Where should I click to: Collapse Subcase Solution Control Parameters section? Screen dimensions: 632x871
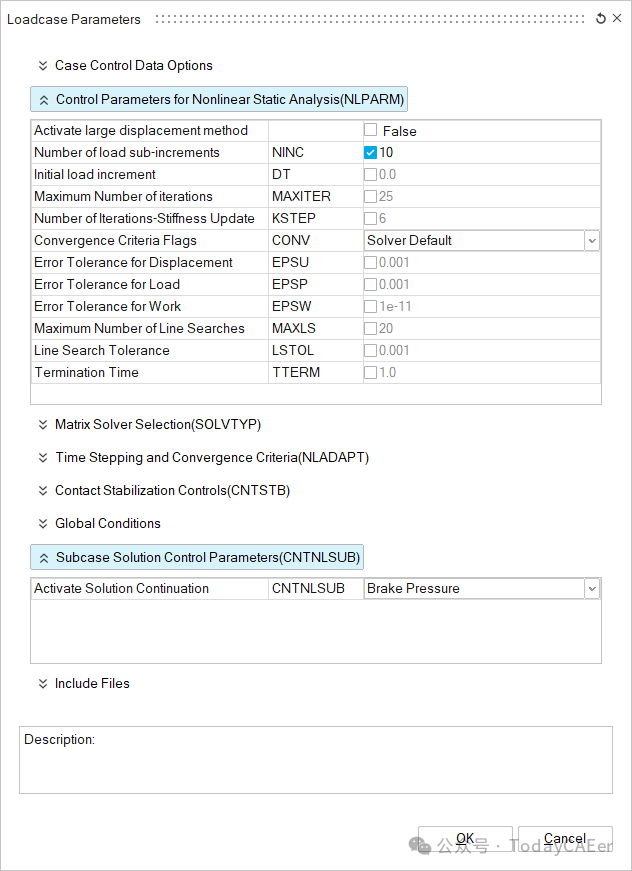coord(197,557)
